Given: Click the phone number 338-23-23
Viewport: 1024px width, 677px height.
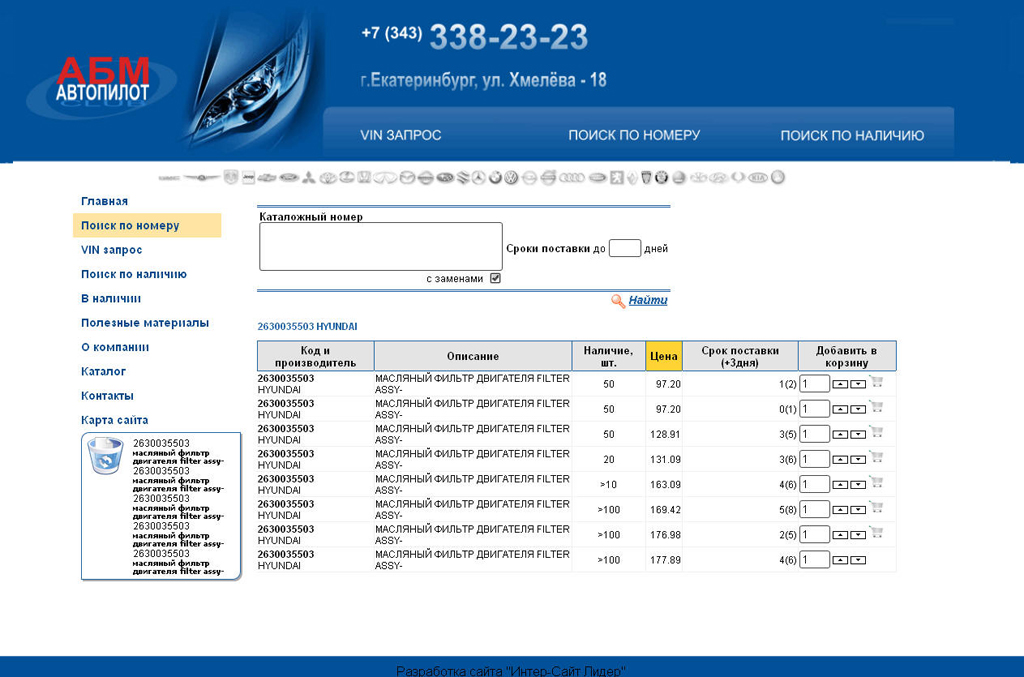Looking at the screenshot, I should point(509,37).
